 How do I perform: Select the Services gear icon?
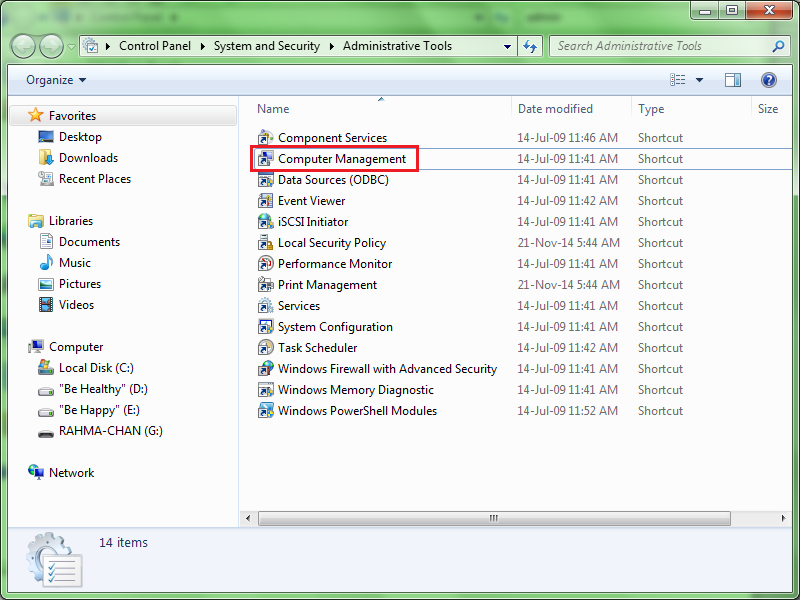point(265,306)
